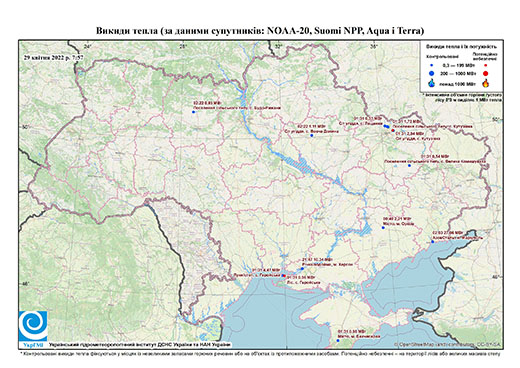This screenshot has height=368, width=520.
Task: Click the legend heading 'Викиди тепла і їх потужність'
Action: [x=462, y=47]
